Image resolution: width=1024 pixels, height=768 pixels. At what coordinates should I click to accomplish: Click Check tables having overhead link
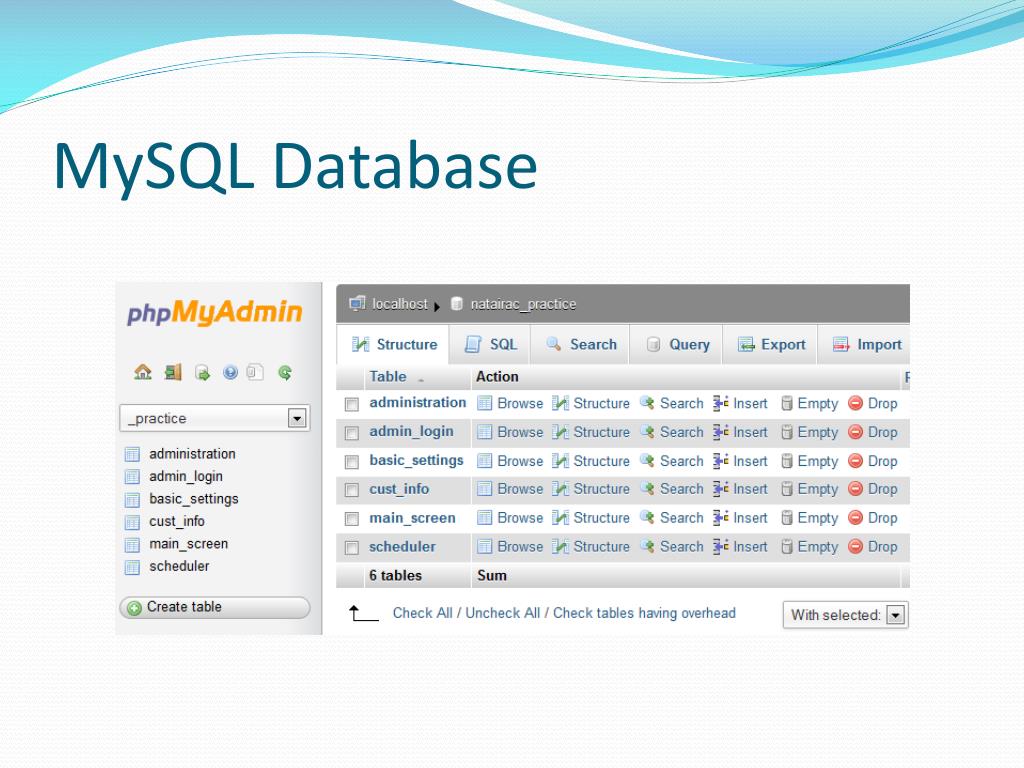click(x=645, y=613)
